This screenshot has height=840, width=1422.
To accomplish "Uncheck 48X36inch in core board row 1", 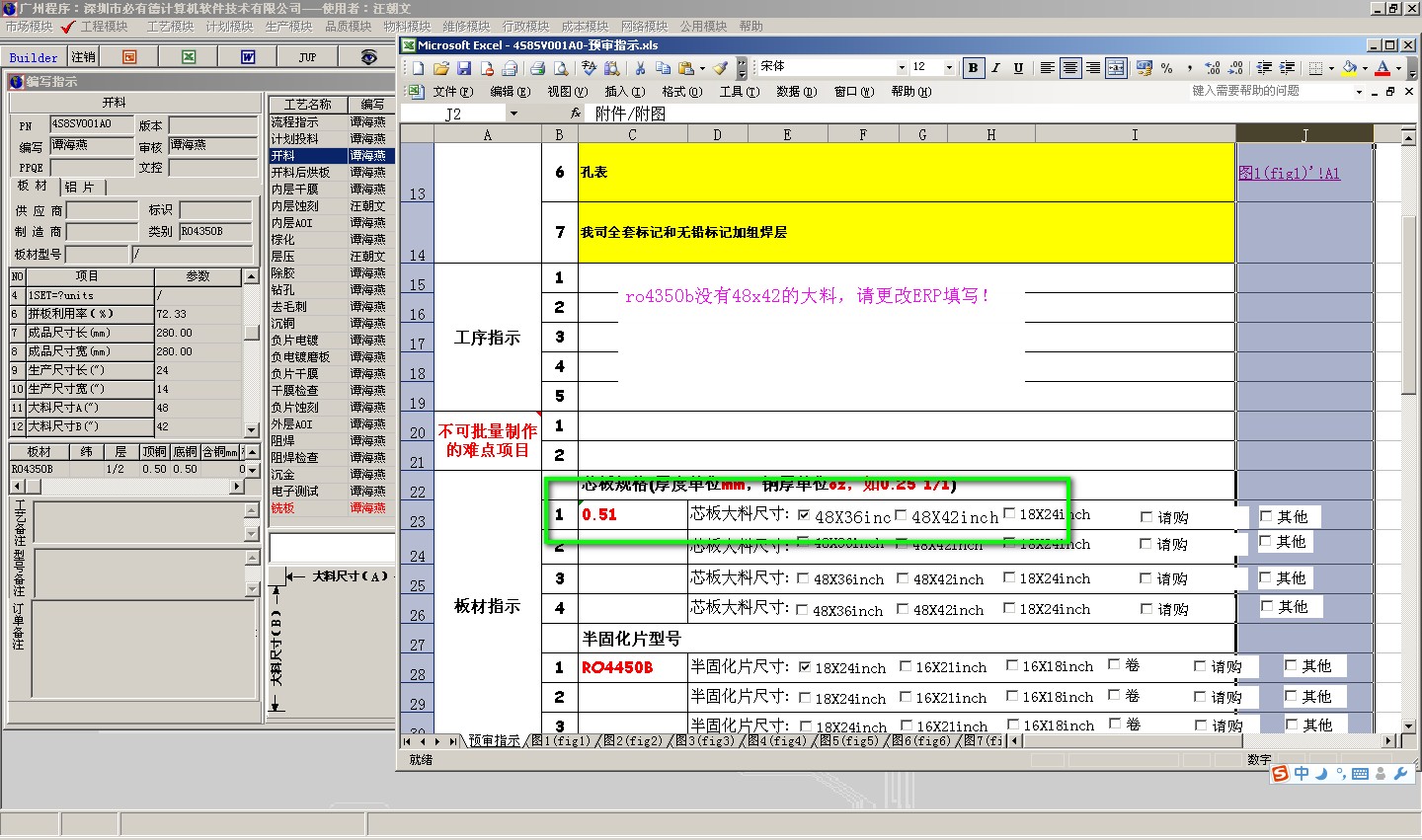I will pyautogui.click(x=804, y=515).
